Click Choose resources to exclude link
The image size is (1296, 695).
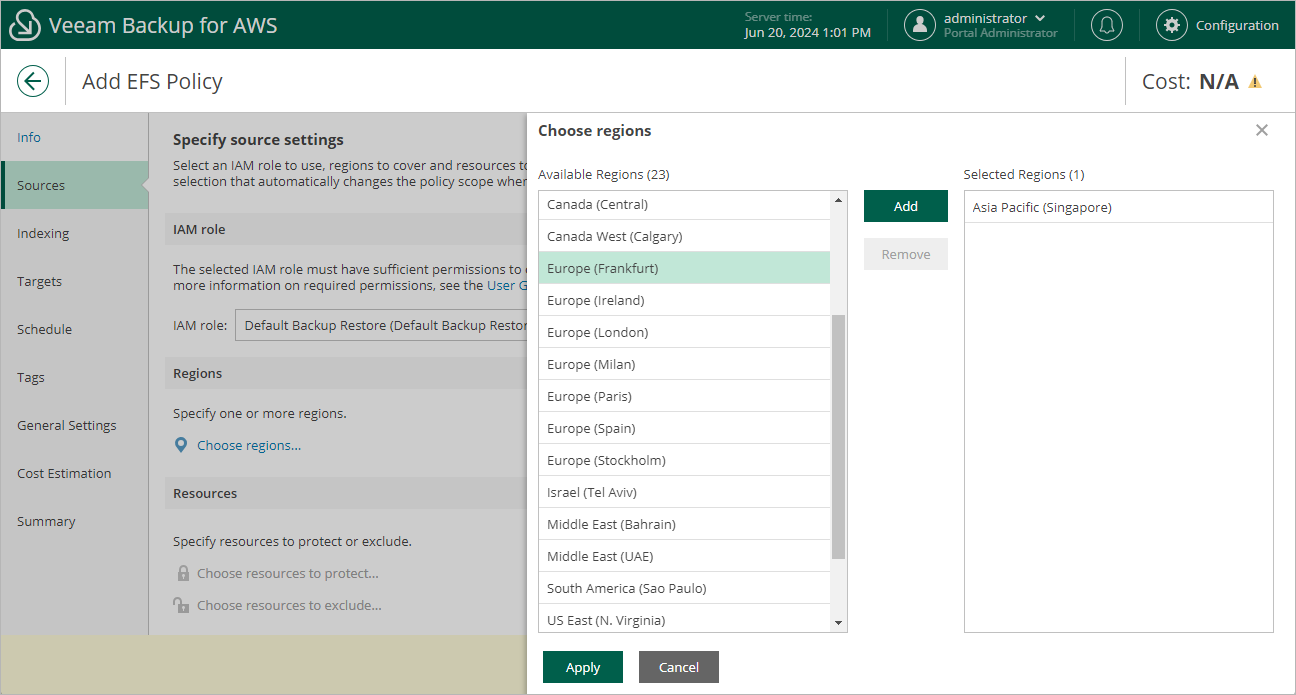point(289,605)
